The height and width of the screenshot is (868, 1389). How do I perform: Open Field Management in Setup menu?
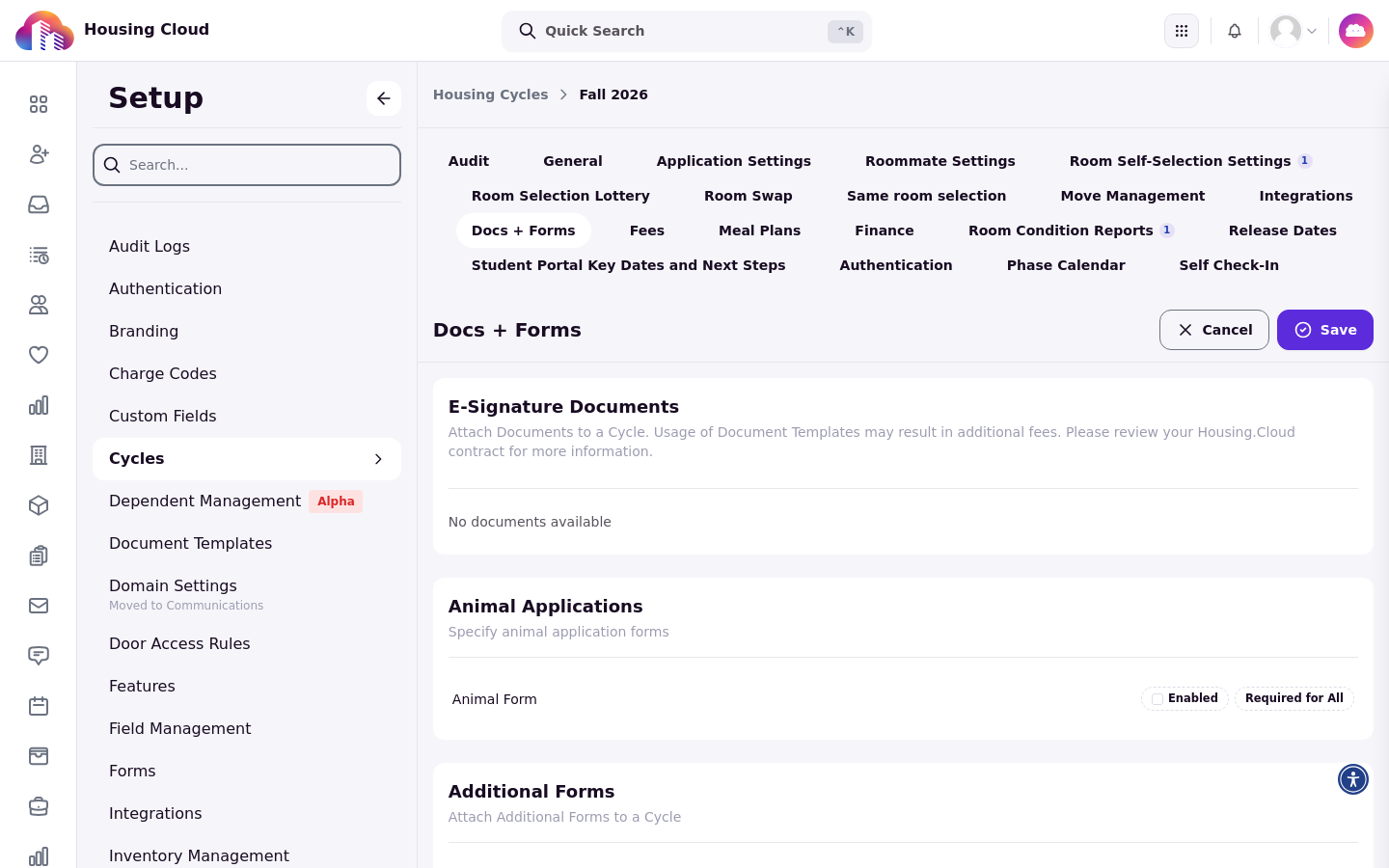pos(247,729)
